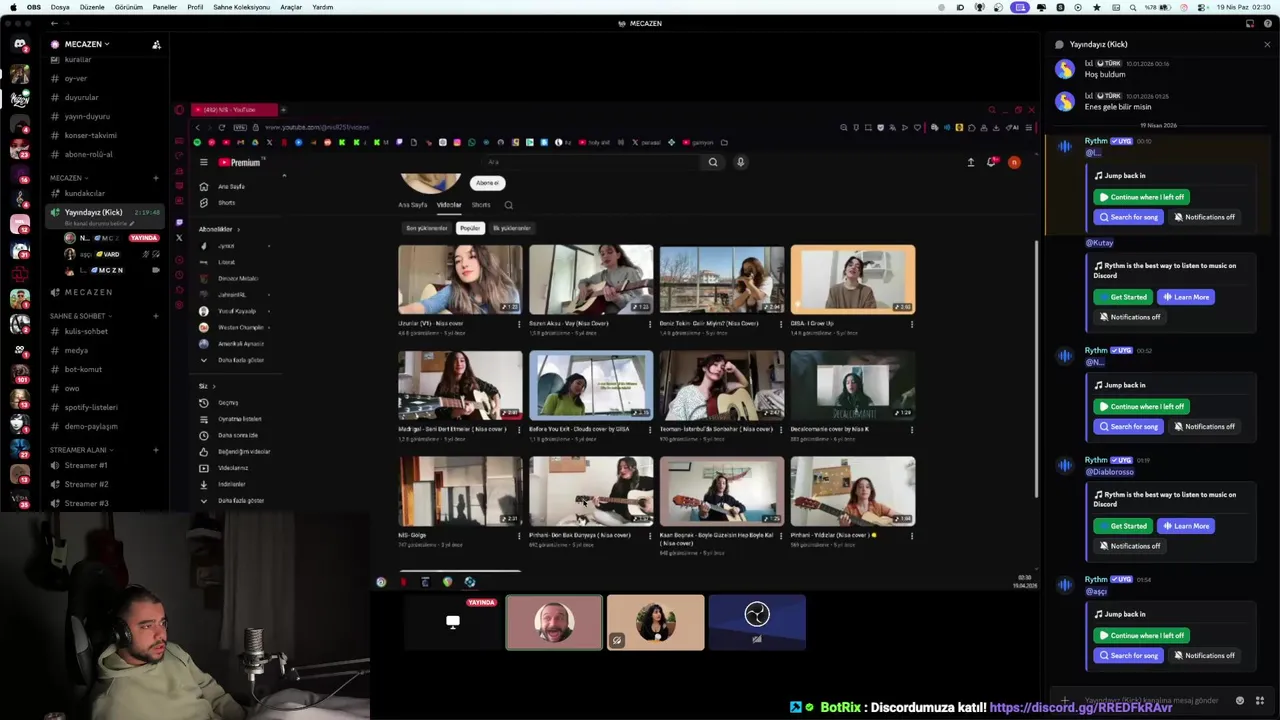This screenshot has height=720, width=1280.
Task: Open YouTube notifications bell
Action: coord(991,162)
